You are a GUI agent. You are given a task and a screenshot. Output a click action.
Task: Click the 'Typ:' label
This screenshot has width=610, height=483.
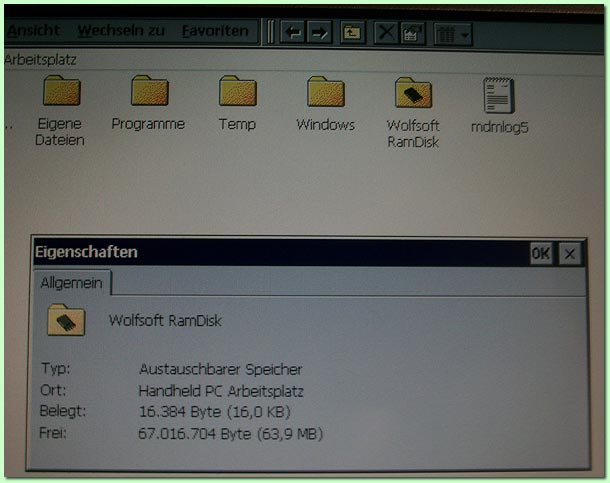pyautogui.click(x=56, y=368)
